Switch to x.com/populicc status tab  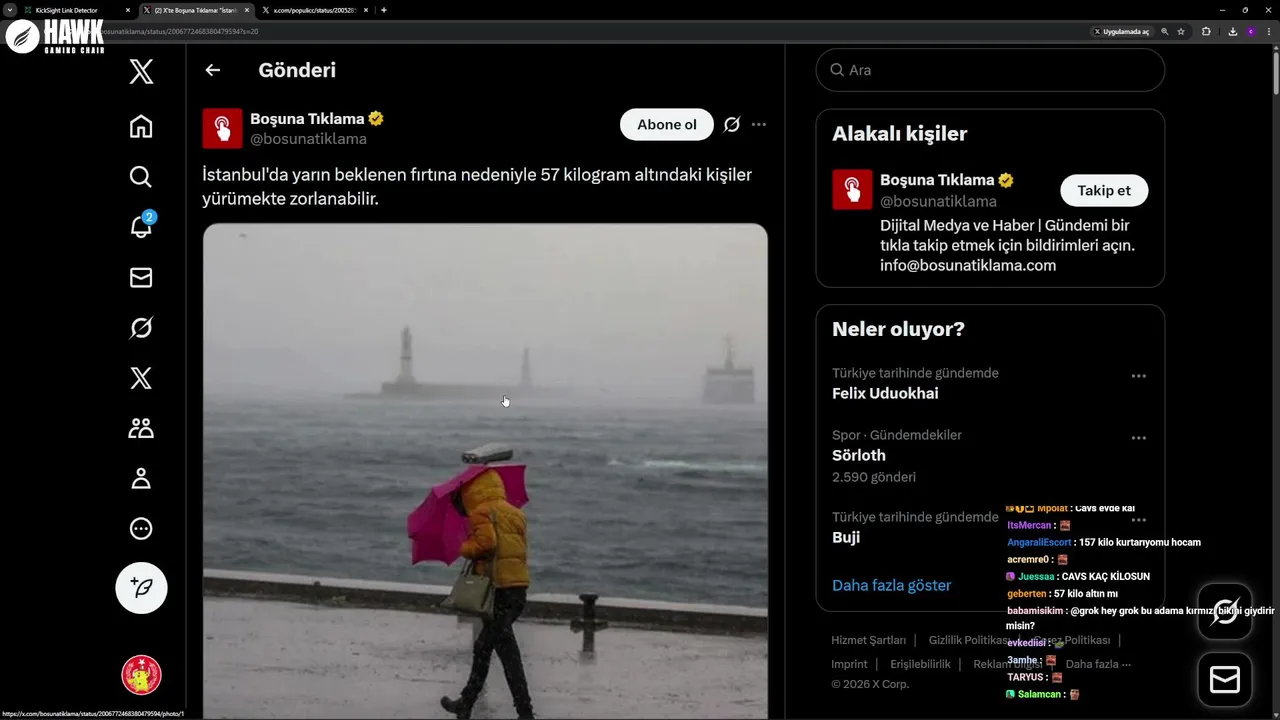point(314,10)
